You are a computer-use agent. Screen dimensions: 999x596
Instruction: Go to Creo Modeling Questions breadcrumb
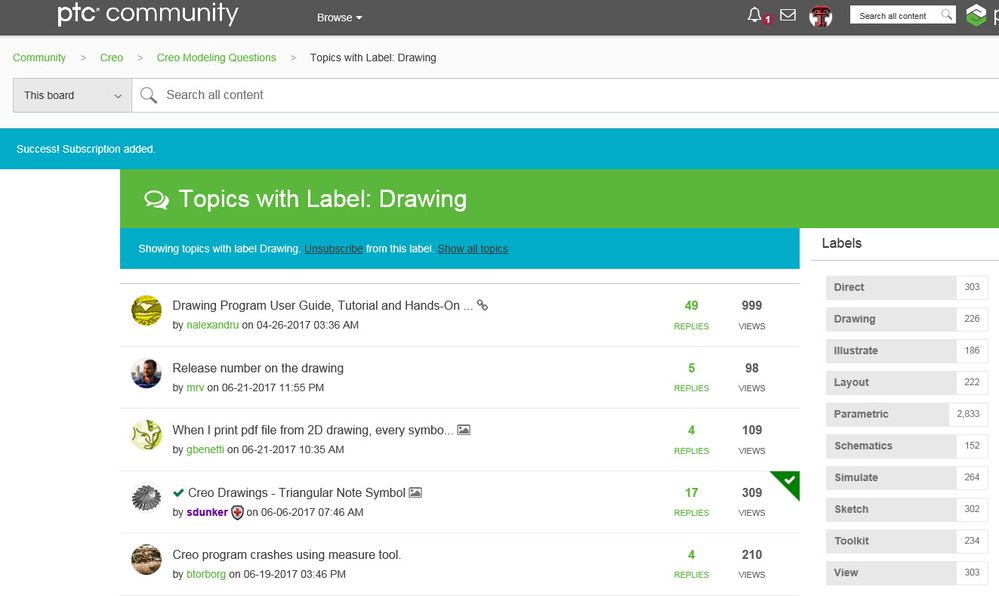(x=217, y=57)
